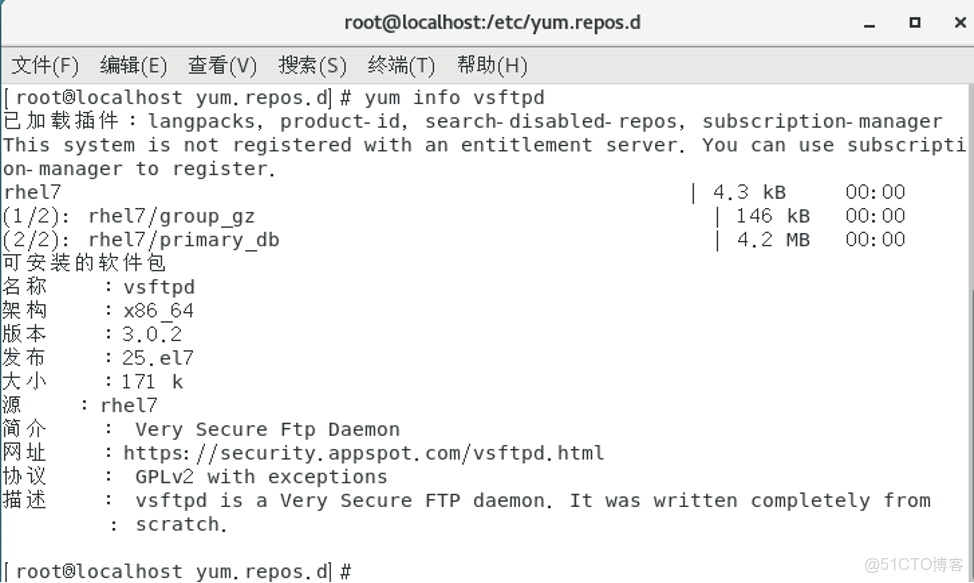The height and width of the screenshot is (583, 974).
Task: Click the vsftpd.html URL in the terminal
Action: (362, 452)
